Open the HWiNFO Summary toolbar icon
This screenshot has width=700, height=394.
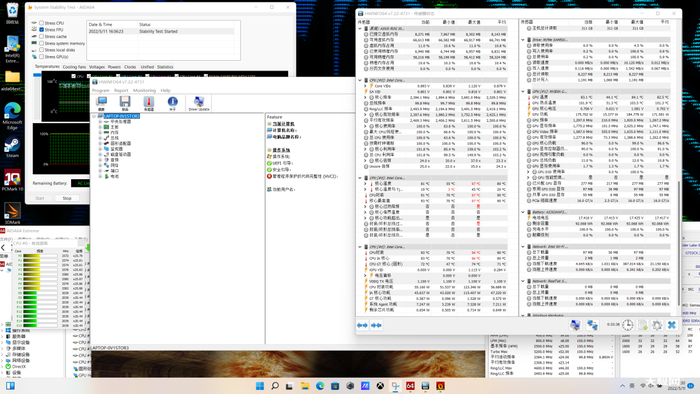101,104
